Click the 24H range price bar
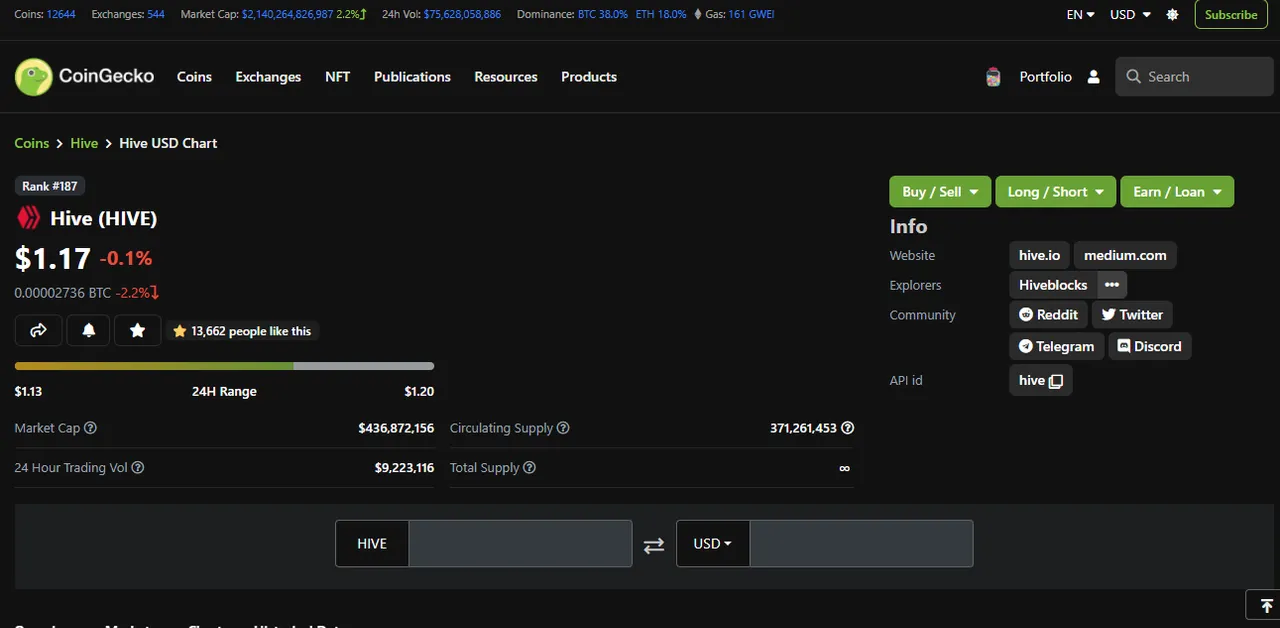Viewport: 1280px width, 628px height. pyautogui.click(x=224, y=366)
